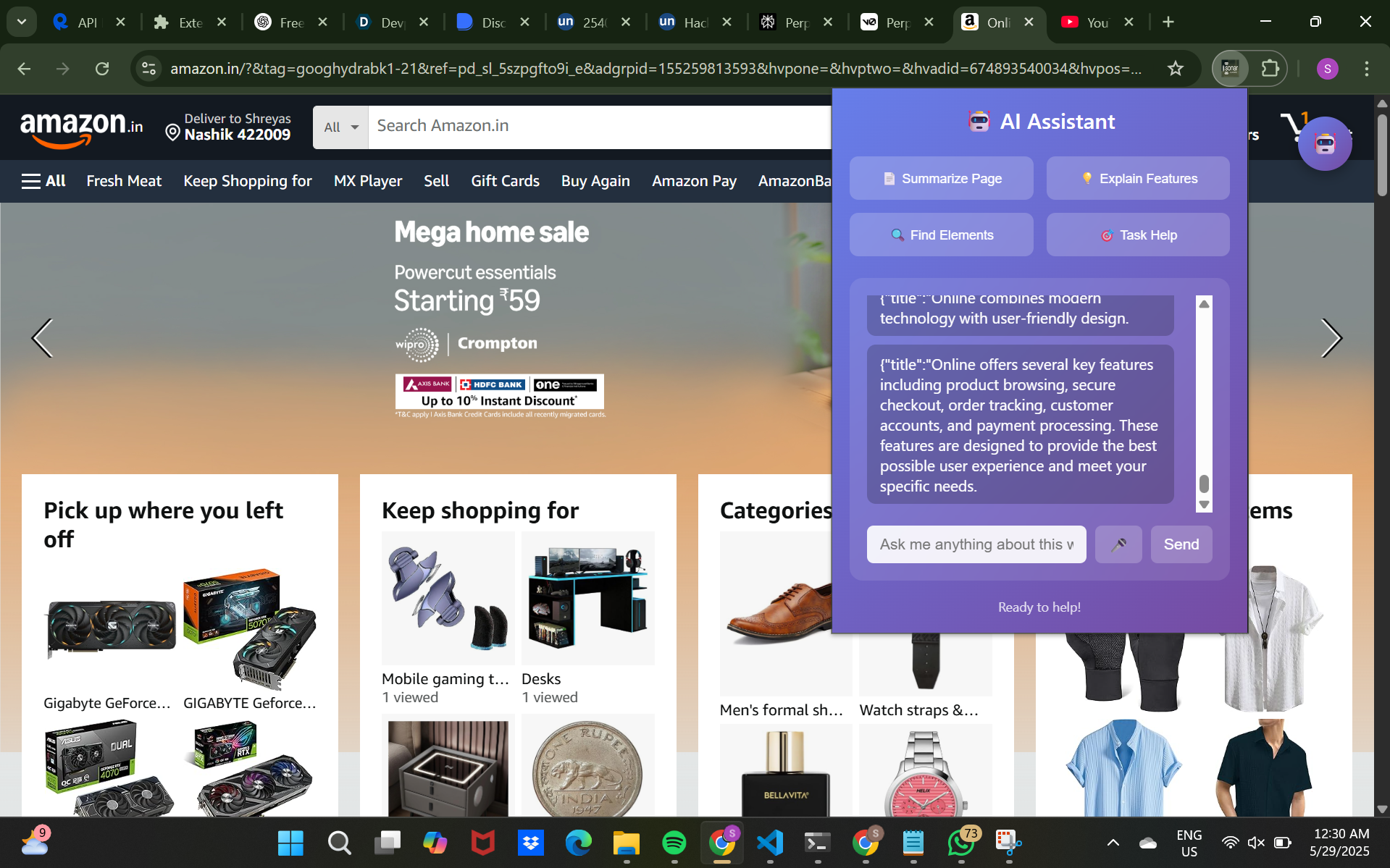Click the previous banner arrow
Image resolution: width=1390 pixels, height=868 pixels.
click(42, 338)
